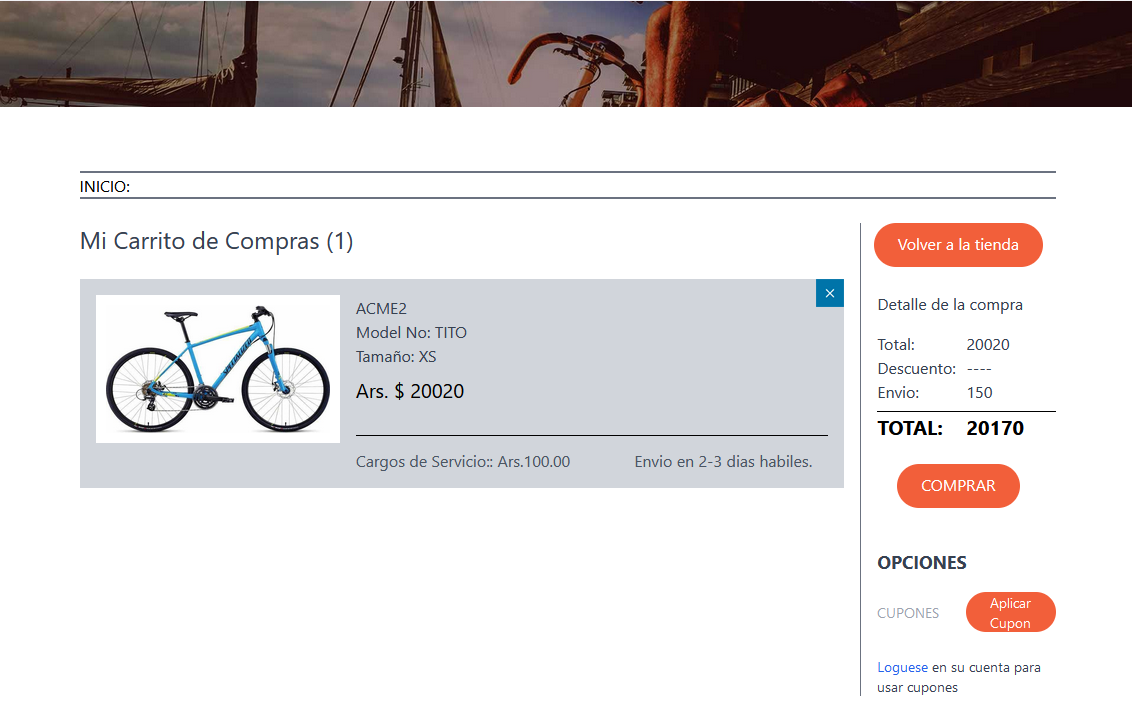
Task: Click the OPCIONES section heading
Action: 922,562
